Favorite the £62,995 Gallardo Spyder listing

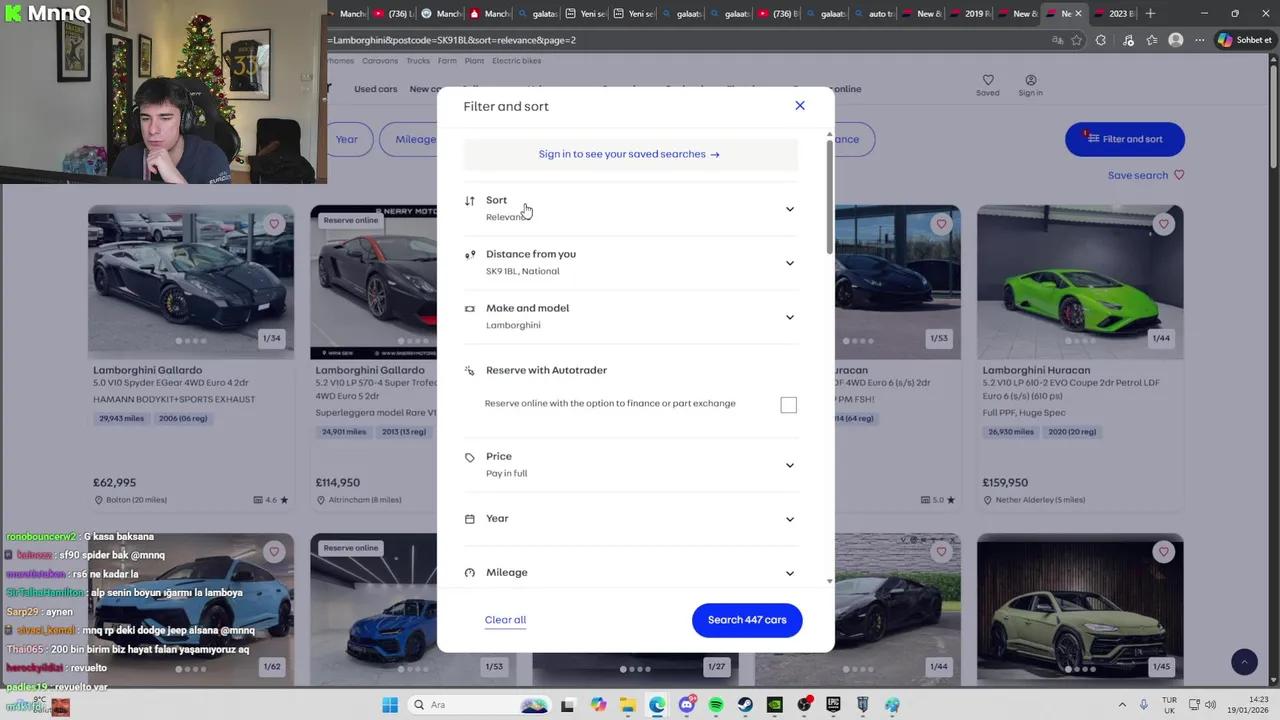pos(274,224)
